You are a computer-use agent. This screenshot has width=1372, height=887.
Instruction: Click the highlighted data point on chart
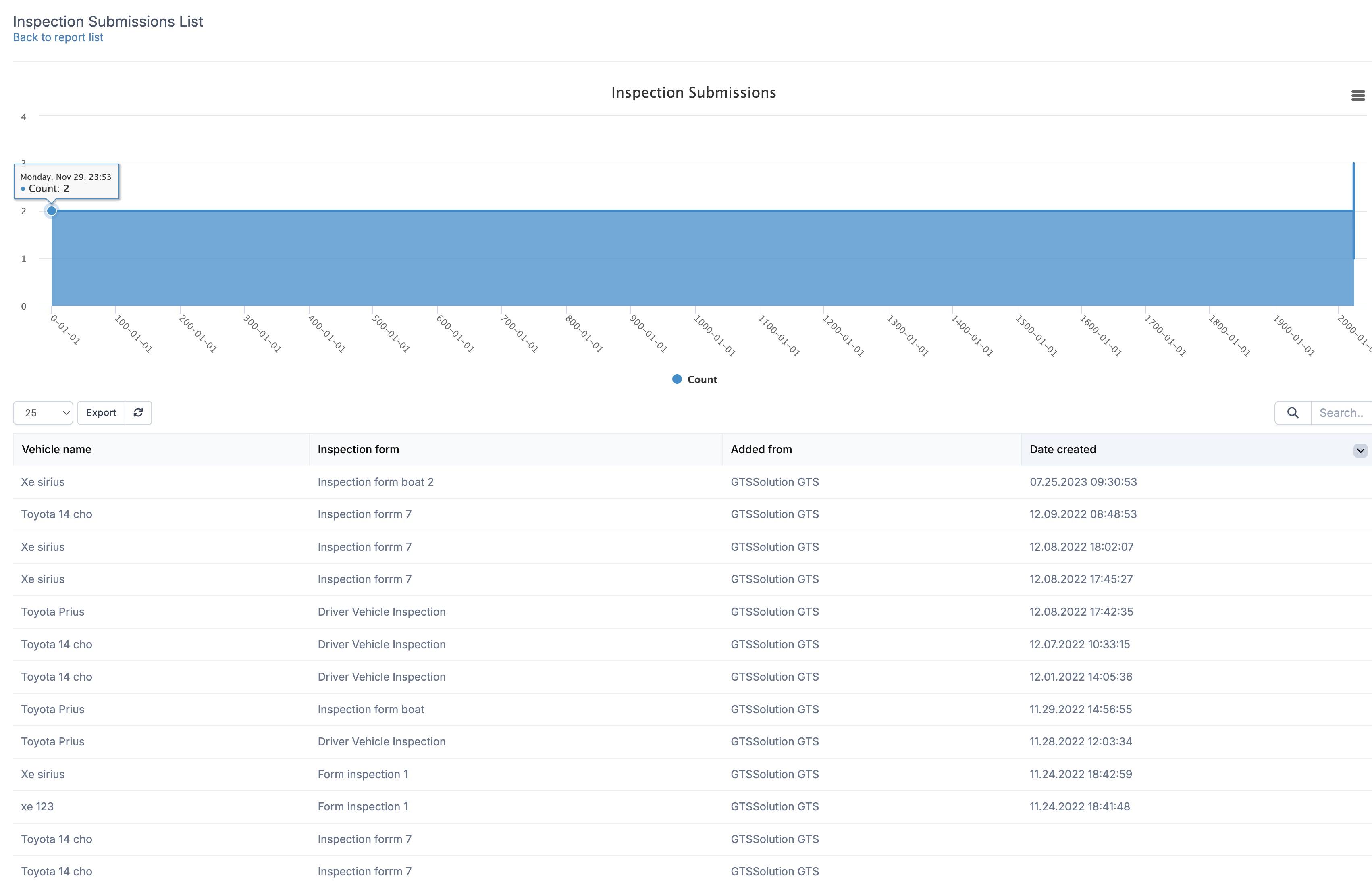point(52,211)
